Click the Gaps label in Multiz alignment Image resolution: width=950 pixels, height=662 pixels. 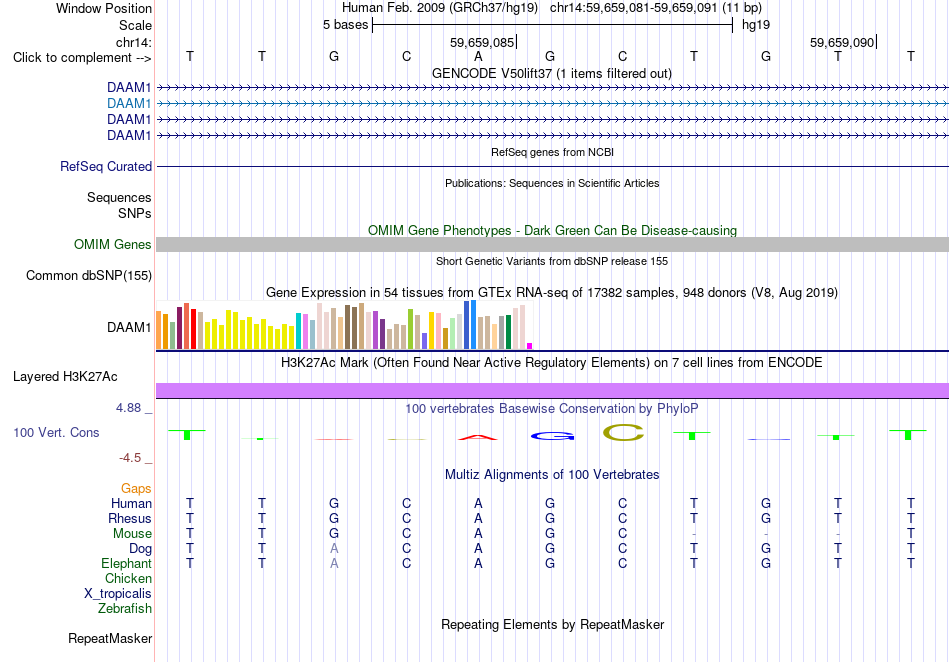click(136, 488)
